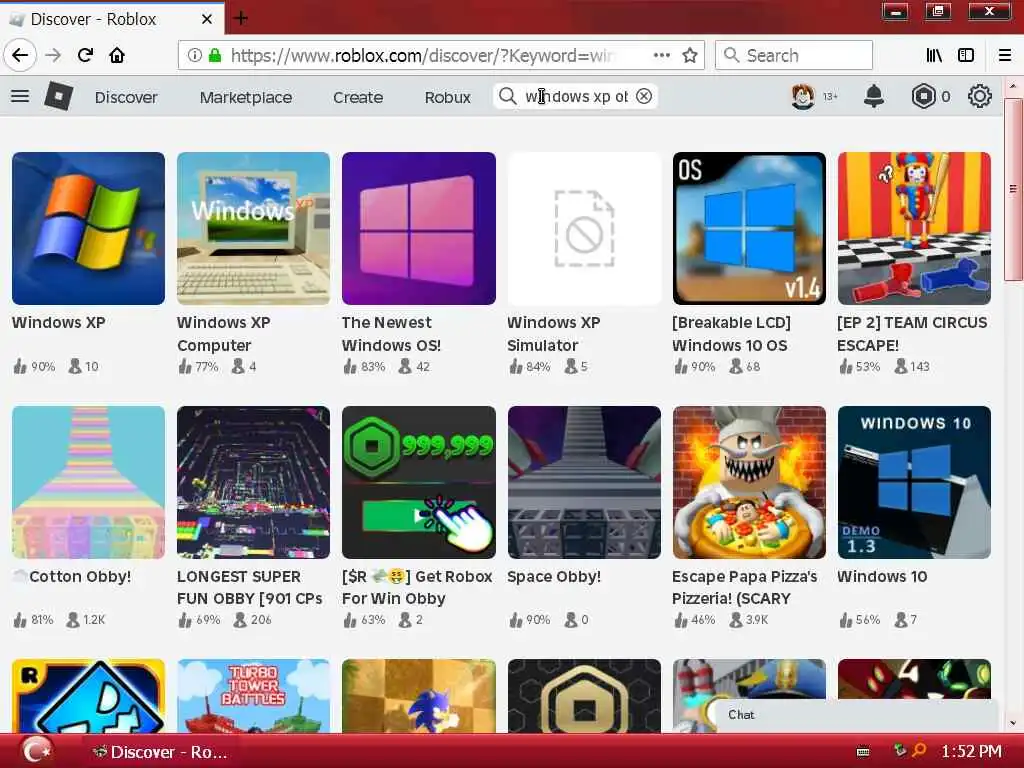1024x768 pixels.
Task: Open TEAM CIRCUS ESCAPE! thumbnail
Action: click(x=914, y=229)
